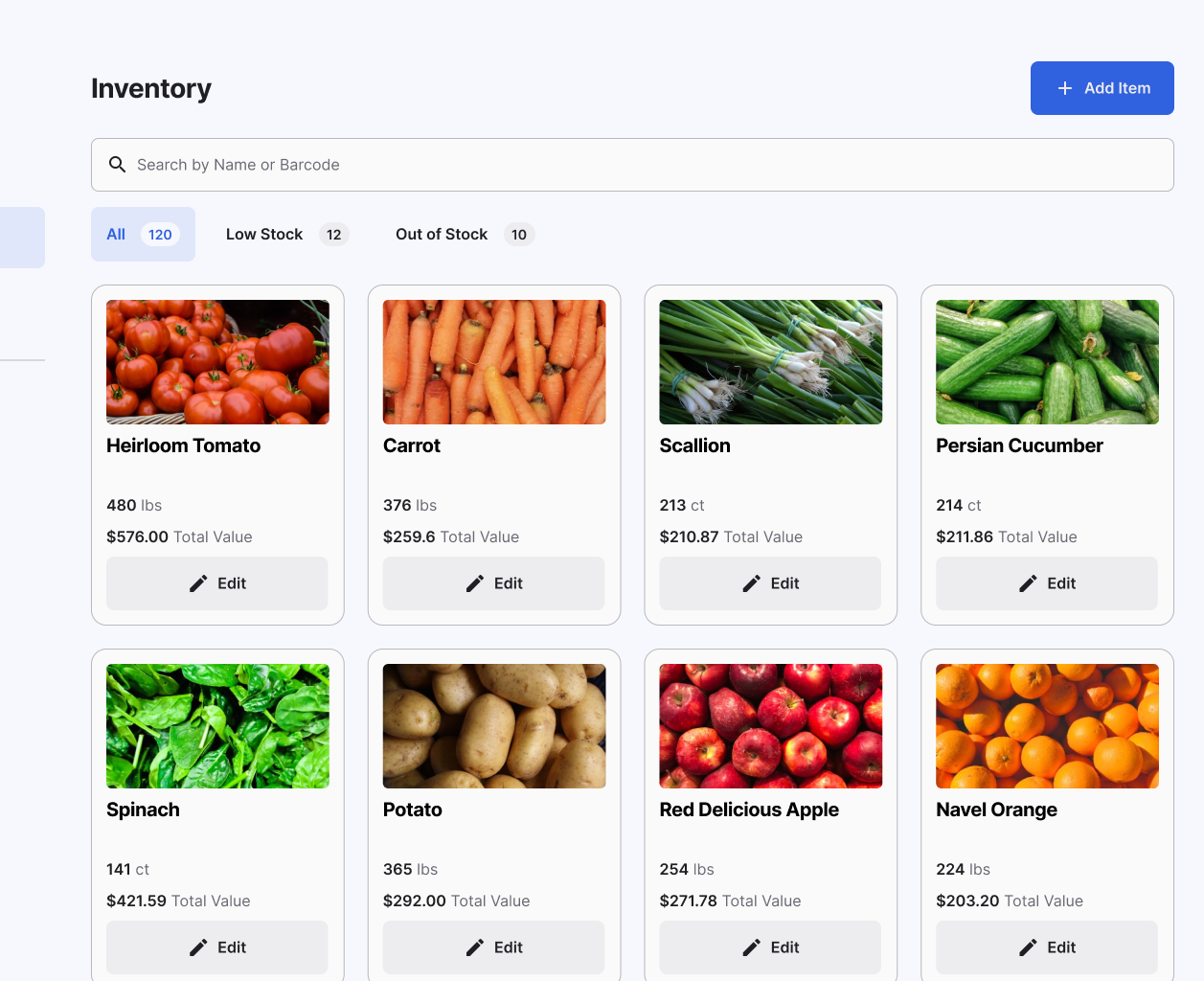Select the pencil icon on Heirloom Tomato card
Viewport: 1204px width, 981px height.
[199, 582]
